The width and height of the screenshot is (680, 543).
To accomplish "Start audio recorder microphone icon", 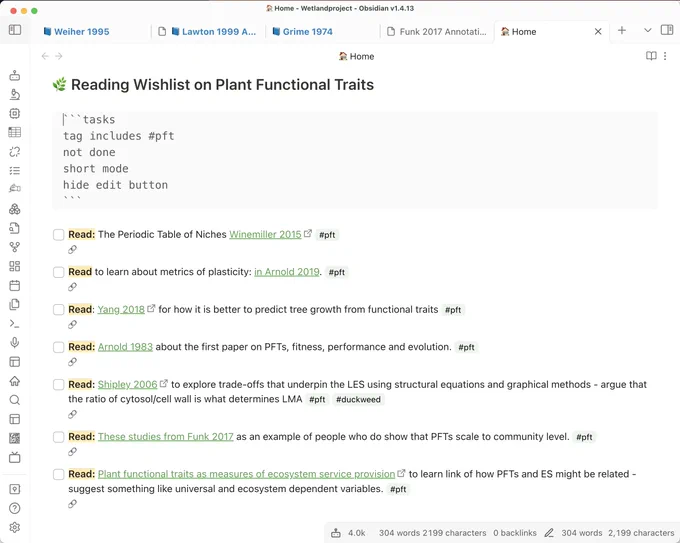I will [15, 343].
